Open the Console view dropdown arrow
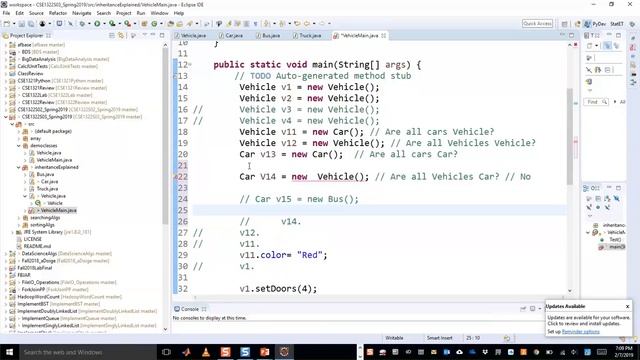 [540, 309]
